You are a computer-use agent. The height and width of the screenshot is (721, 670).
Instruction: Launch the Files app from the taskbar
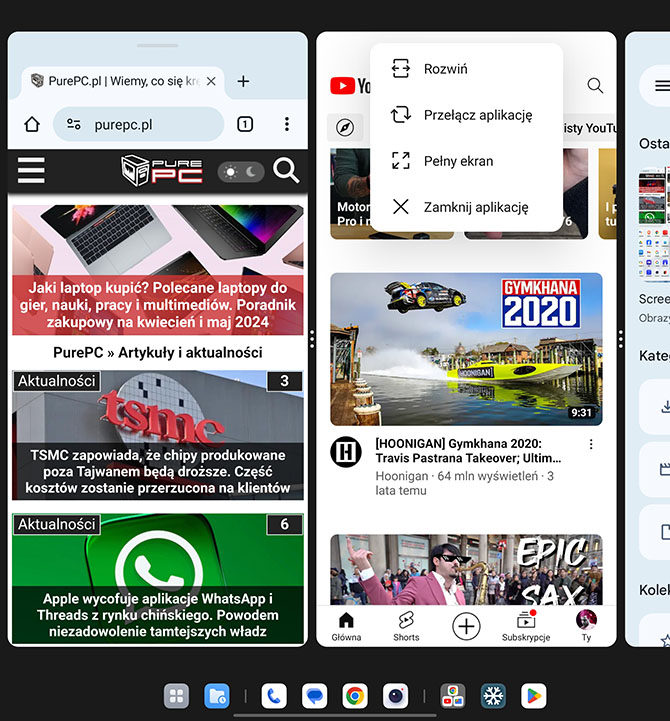coord(217,696)
